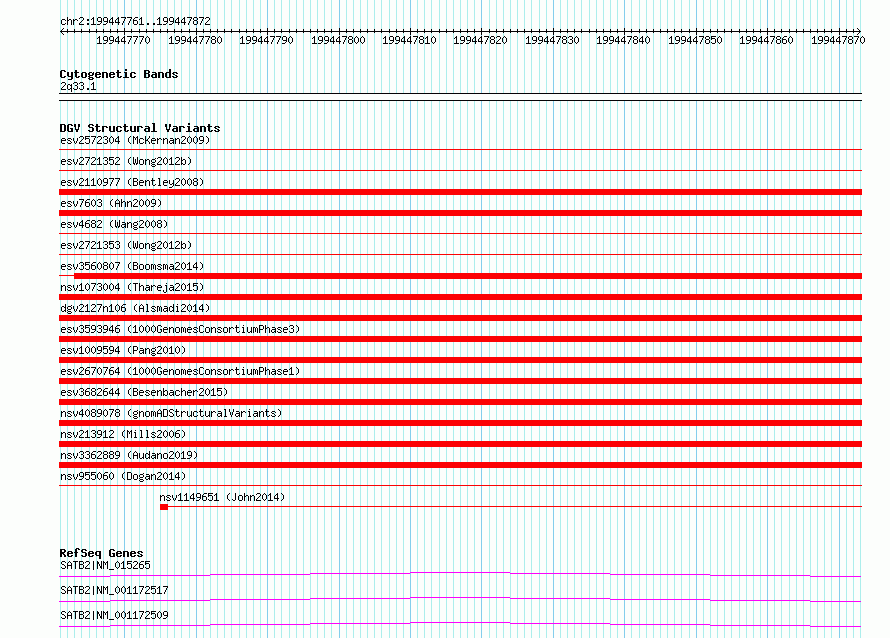Open transcript SATB2|NM_001172517
Image resolution: width=890 pixels, height=638 pixels.
point(114,590)
